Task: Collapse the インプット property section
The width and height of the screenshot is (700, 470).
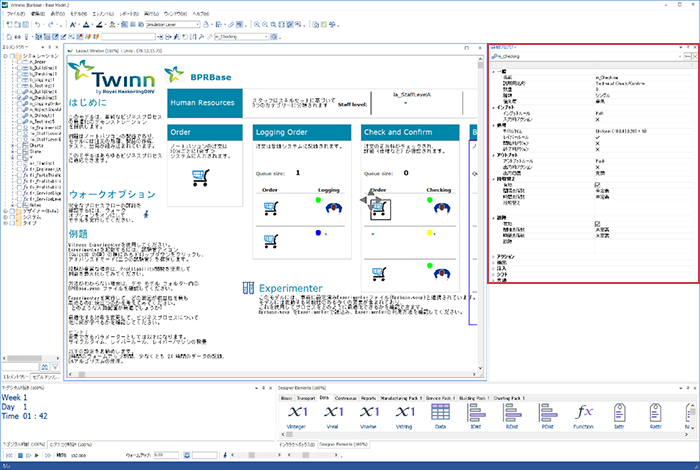Action: [x=493, y=108]
